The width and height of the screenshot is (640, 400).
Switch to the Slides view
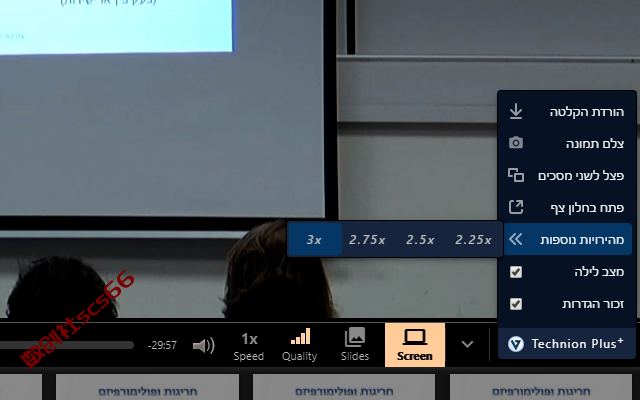pos(355,345)
